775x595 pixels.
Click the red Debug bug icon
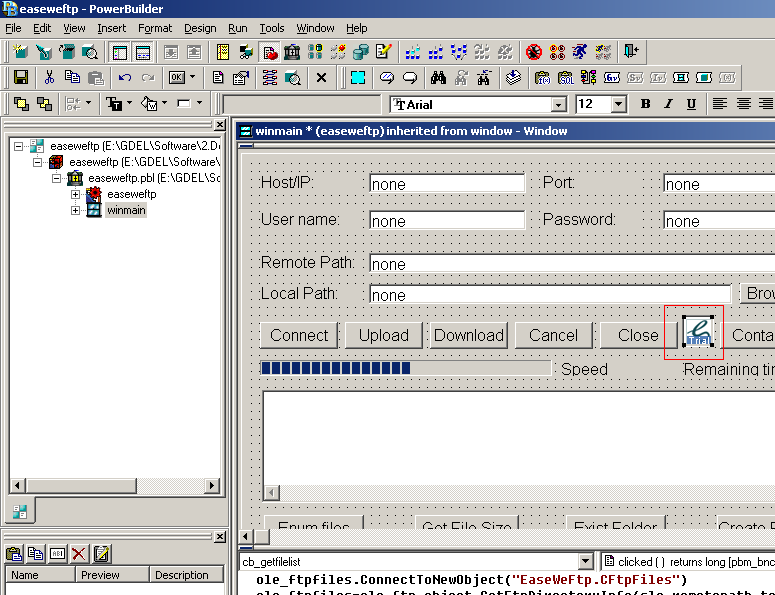pyautogui.click(x=534, y=52)
